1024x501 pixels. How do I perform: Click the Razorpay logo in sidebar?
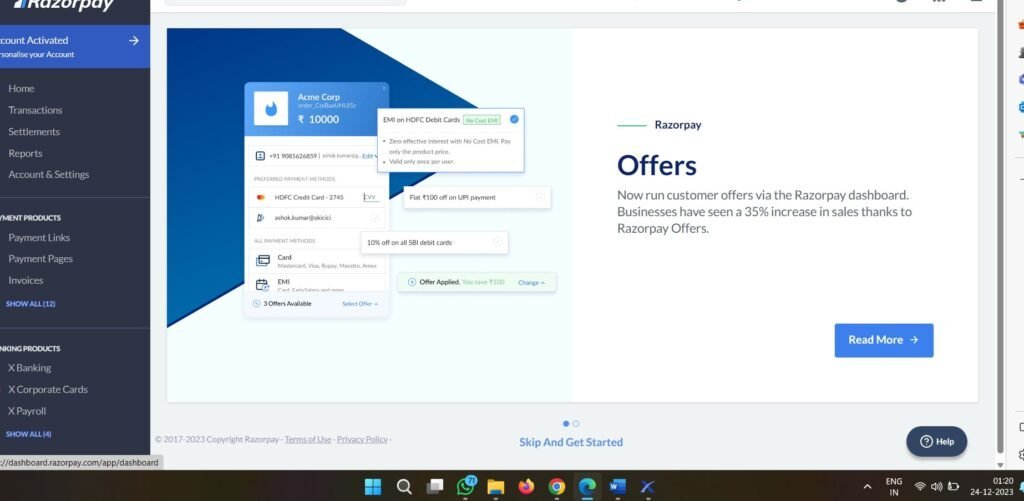pos(63,5)
